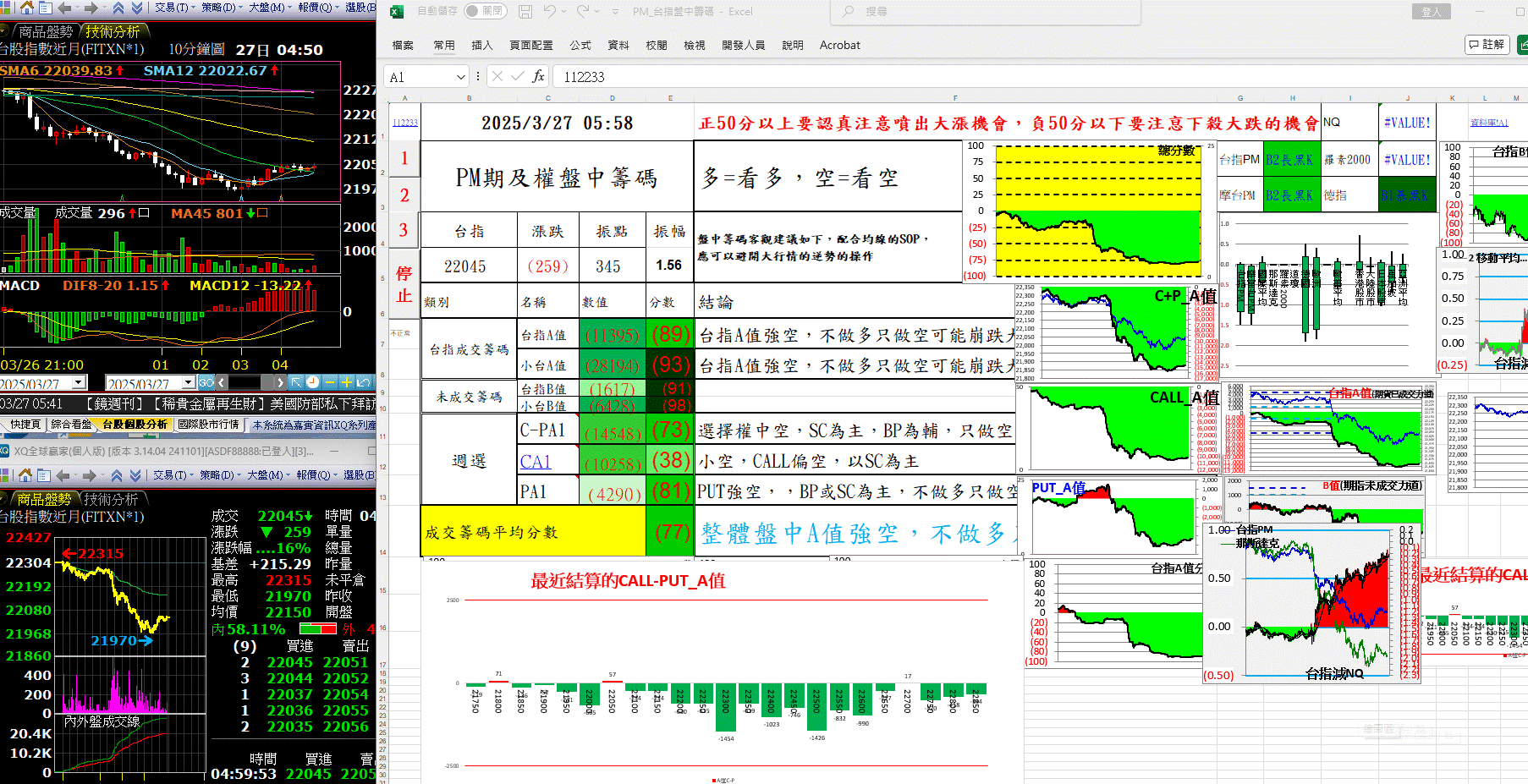1528x784 pixels.
Task: Click the 登入 sign-in button in Excel
Action: coord(1432,12)
